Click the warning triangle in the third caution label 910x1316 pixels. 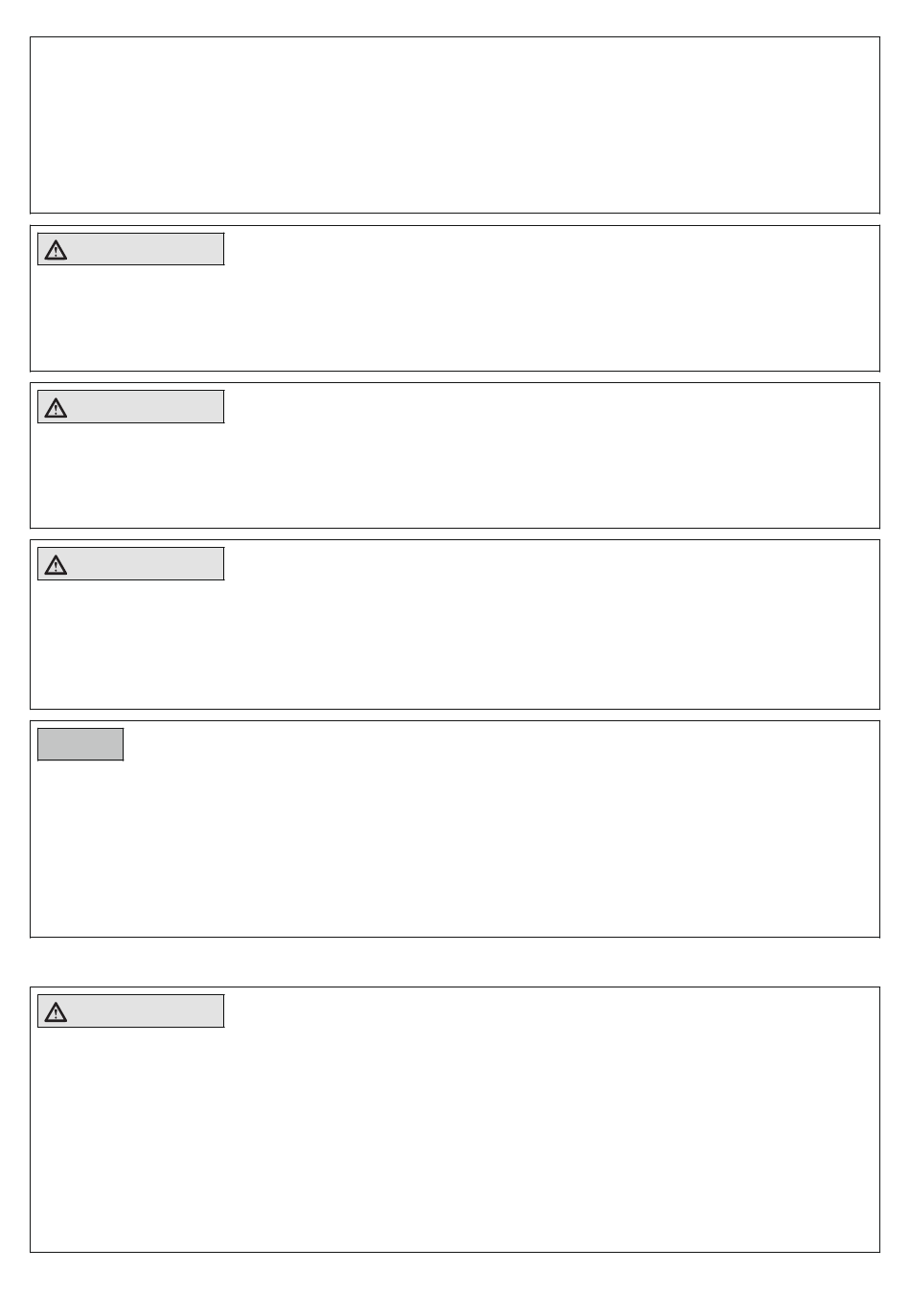56,565
